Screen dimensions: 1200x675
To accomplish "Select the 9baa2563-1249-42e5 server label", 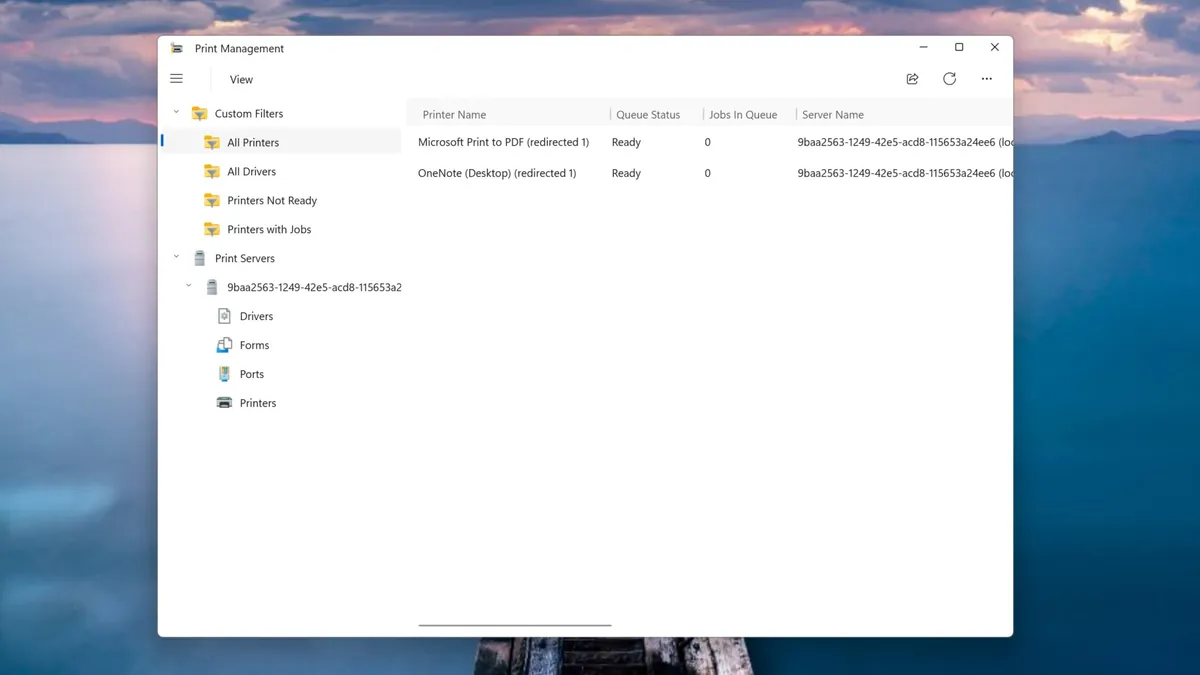I will click(314, 288).
